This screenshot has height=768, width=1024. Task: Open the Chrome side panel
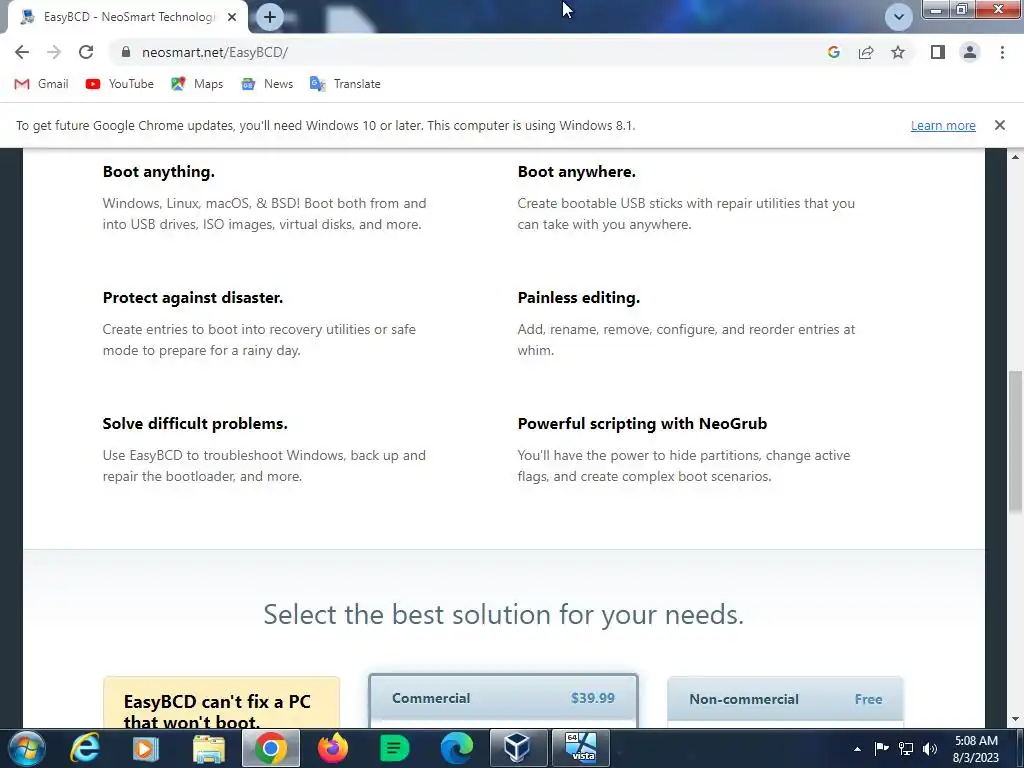(938, 52)
